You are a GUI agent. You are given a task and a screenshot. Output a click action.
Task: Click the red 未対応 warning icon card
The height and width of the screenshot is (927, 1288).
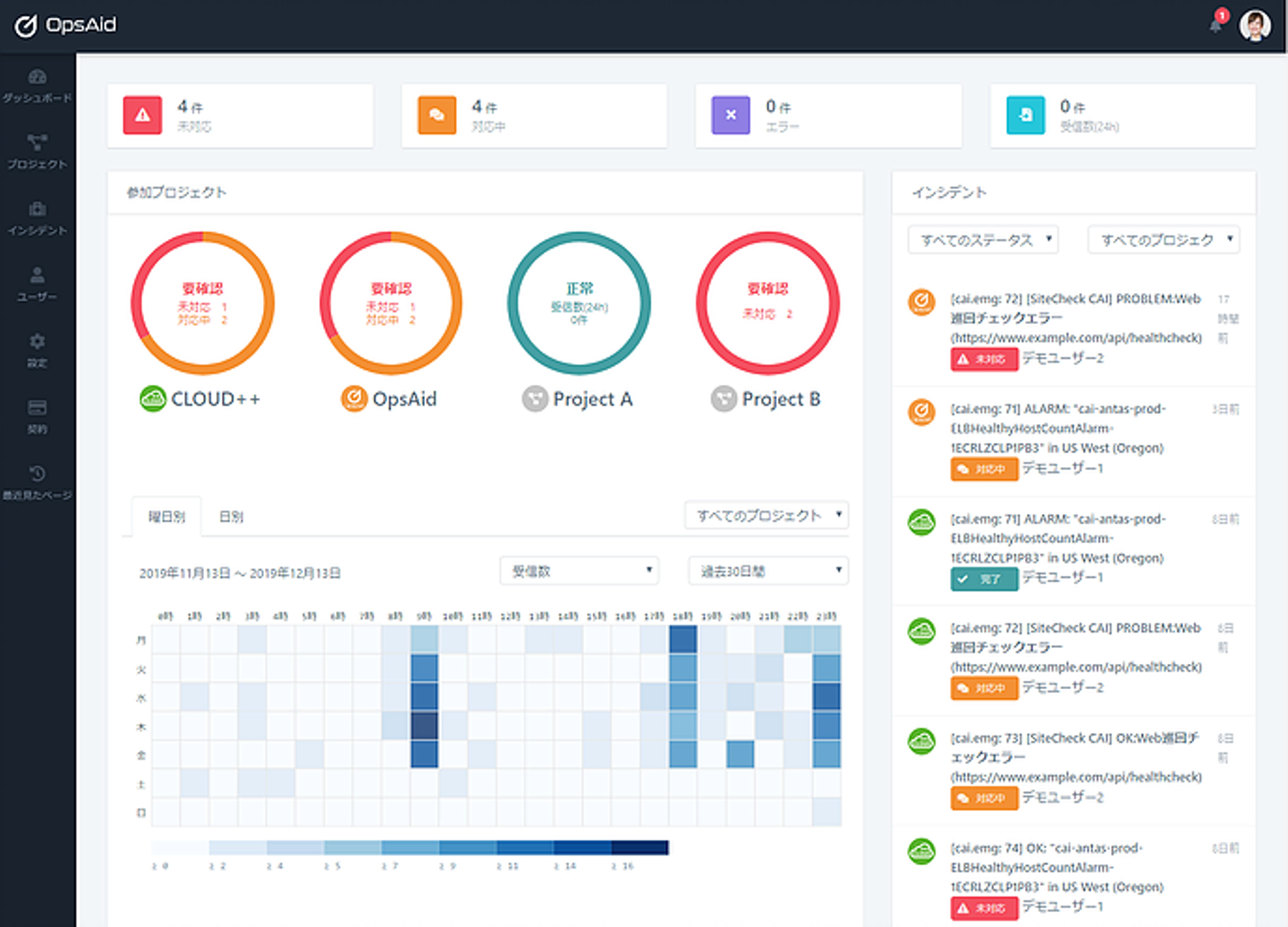point(142,115)
